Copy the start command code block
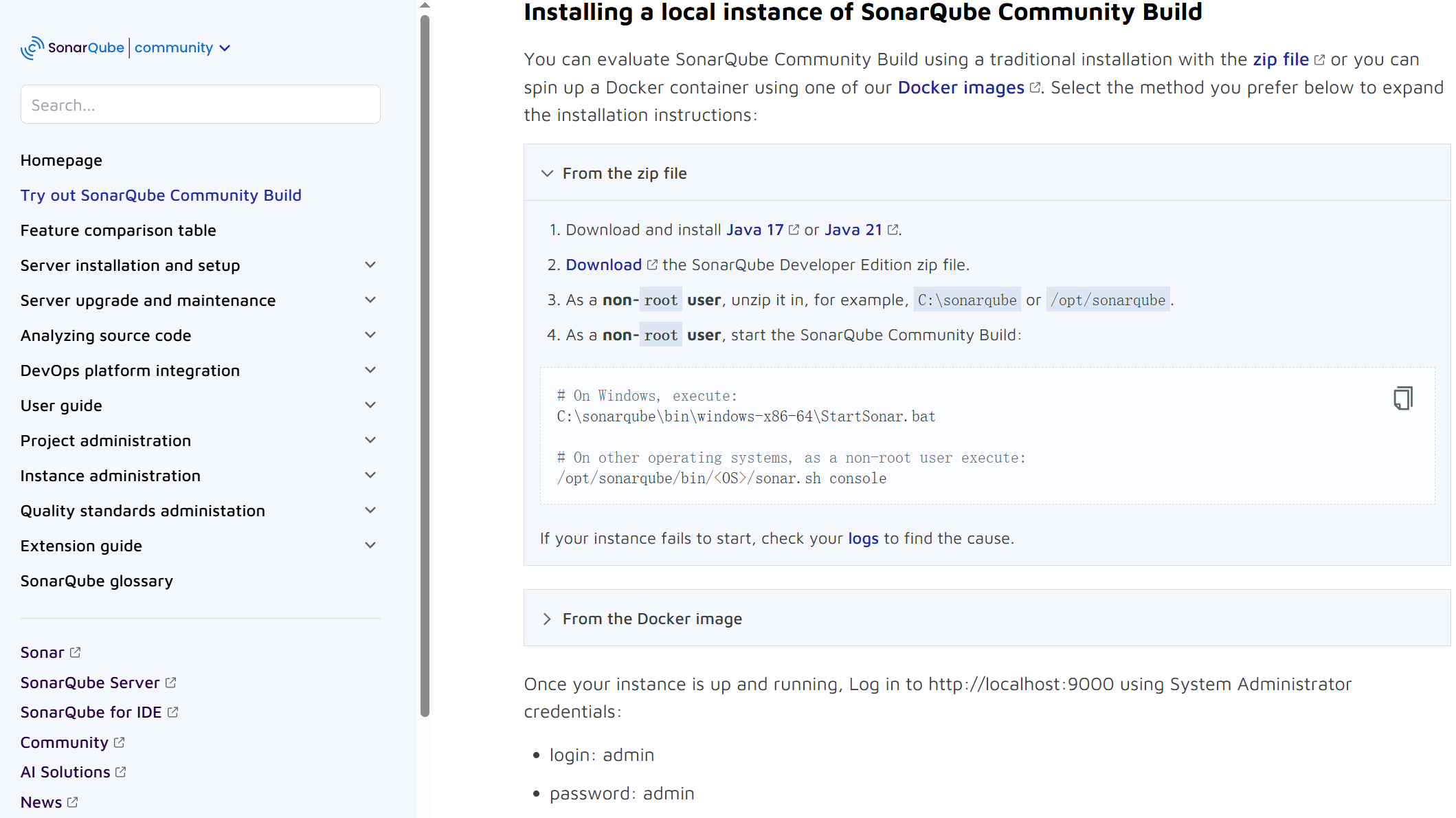 [1402, 398]
